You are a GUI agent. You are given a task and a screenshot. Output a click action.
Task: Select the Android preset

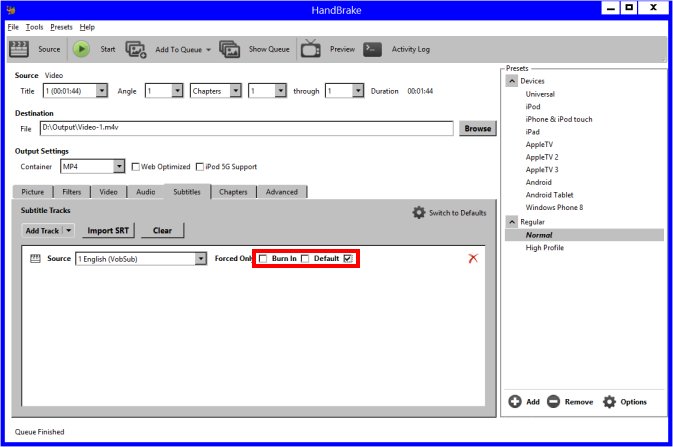[x=539, y=182]
